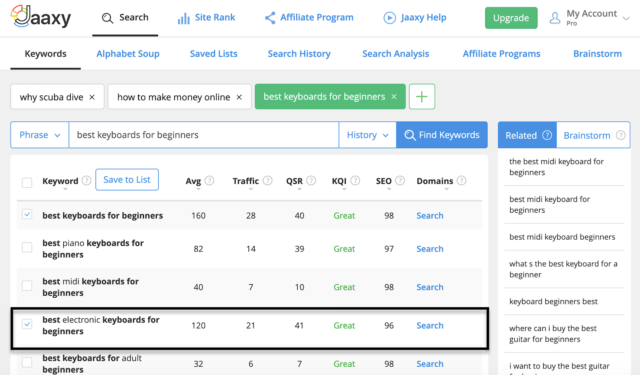640x375 pixels.
Task: Click Search domains for 'adult beginners' row
Action: click(x=430, y=364)
